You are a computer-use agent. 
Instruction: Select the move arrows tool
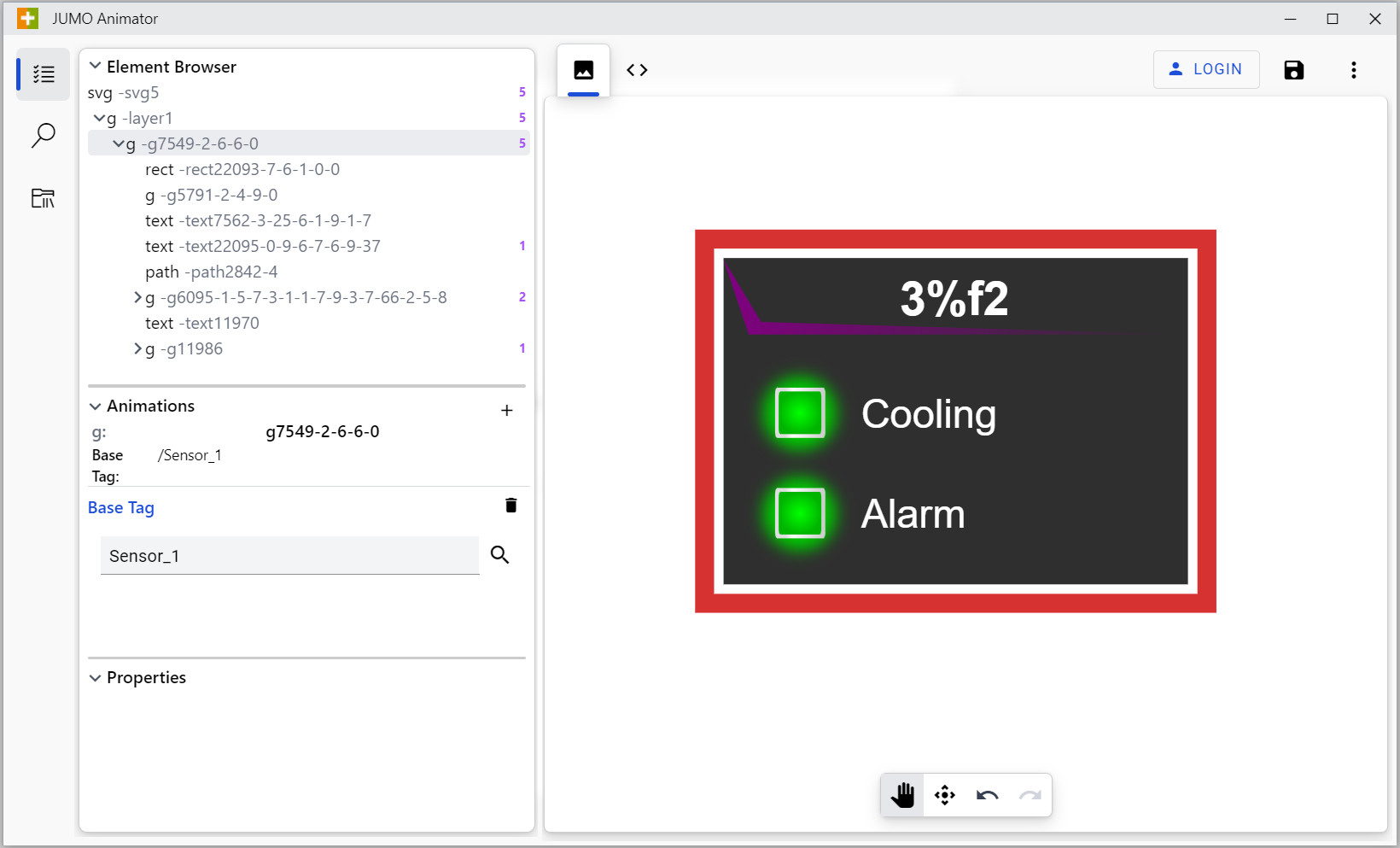(x=945, y=795)
